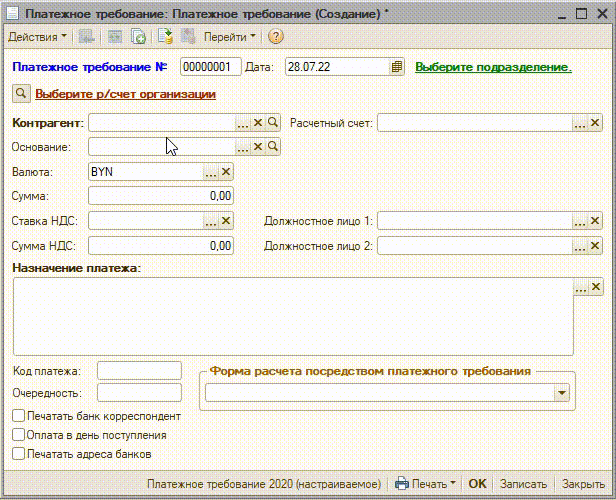Open the Действия menu

coord(37,36)
